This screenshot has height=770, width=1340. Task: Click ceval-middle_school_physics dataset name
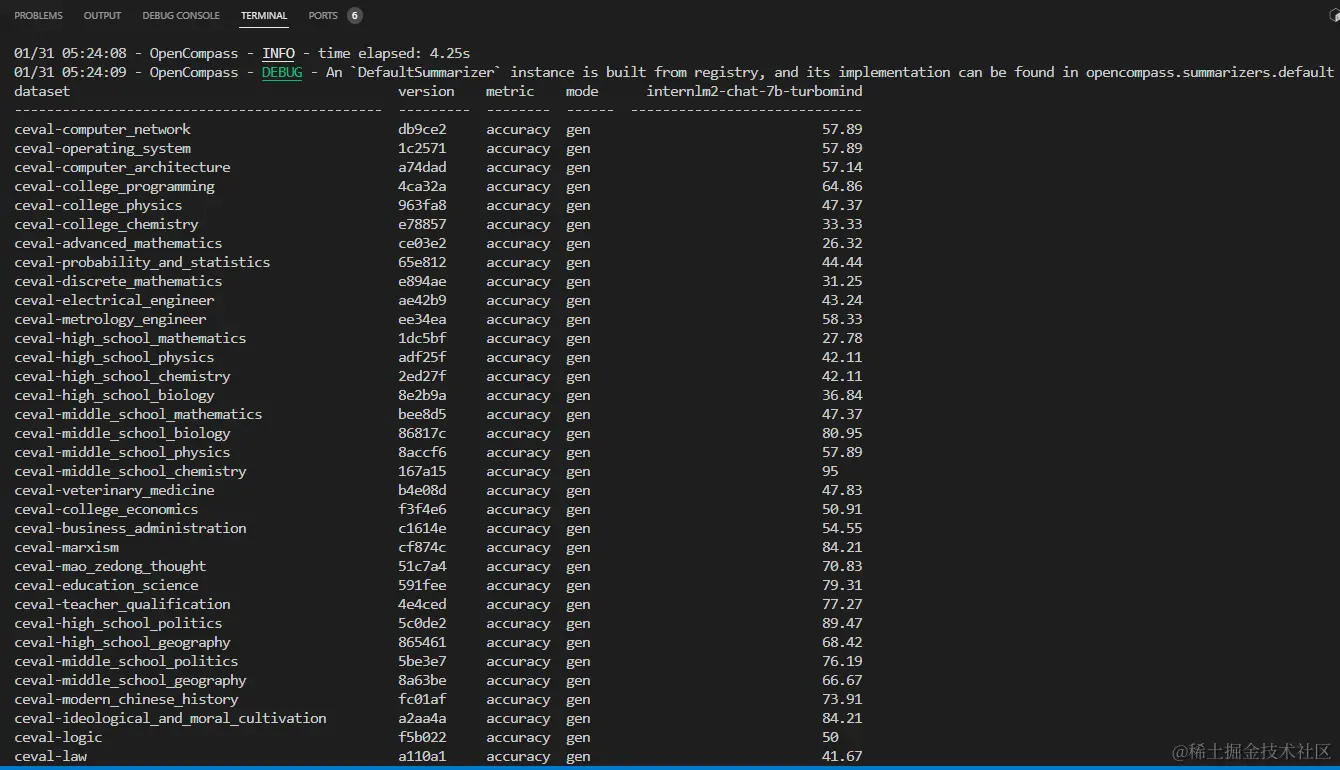pyautogui.click(x=122, y=452)
